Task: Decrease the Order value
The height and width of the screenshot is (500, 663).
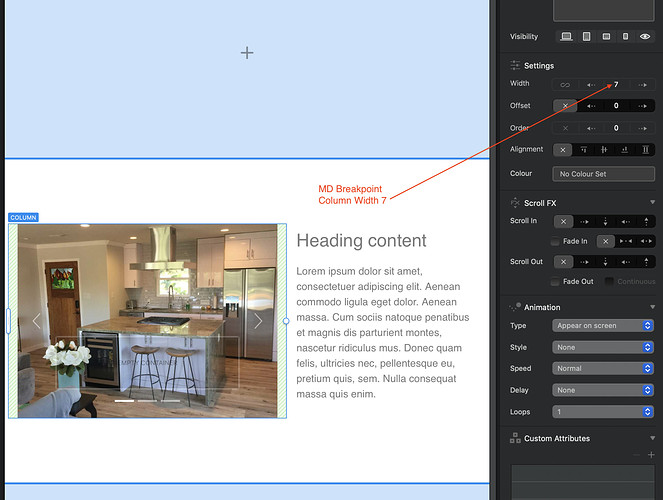Action: point(593,128)
